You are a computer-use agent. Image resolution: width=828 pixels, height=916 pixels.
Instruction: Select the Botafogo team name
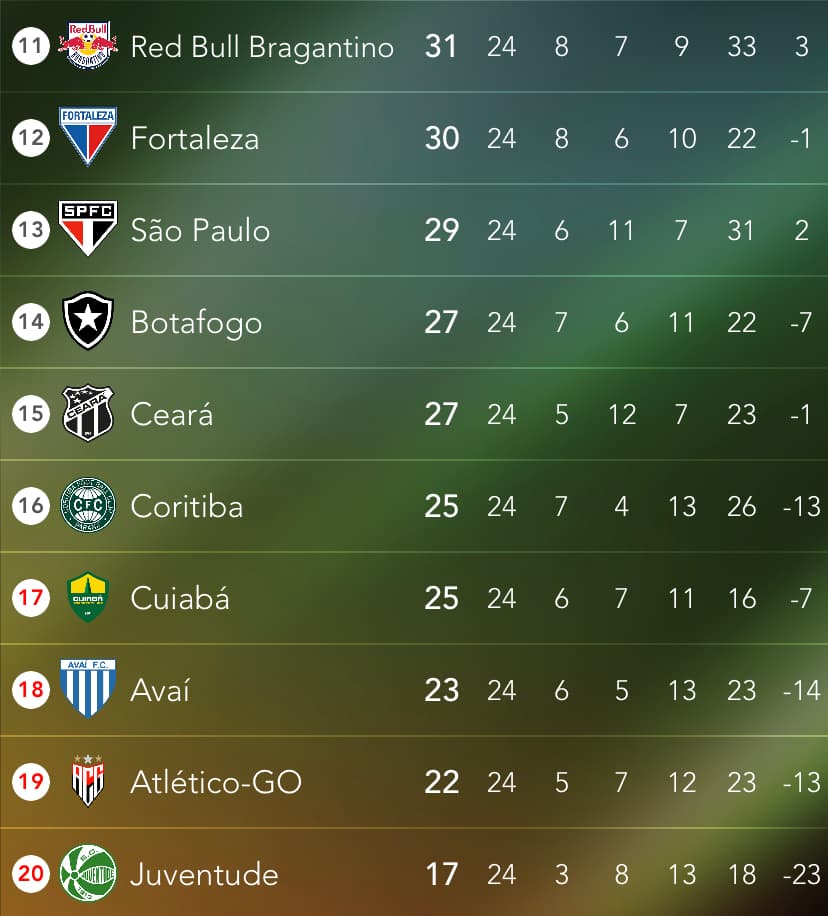tap(196, 324)
